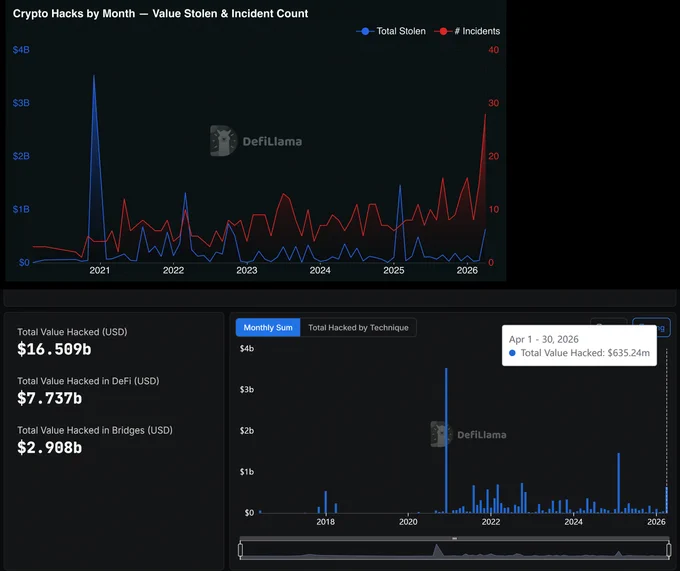This screenshot has height=571, width=680.
Task: Click the $4B label on the upper chart axis
Action: pos(21,50)
